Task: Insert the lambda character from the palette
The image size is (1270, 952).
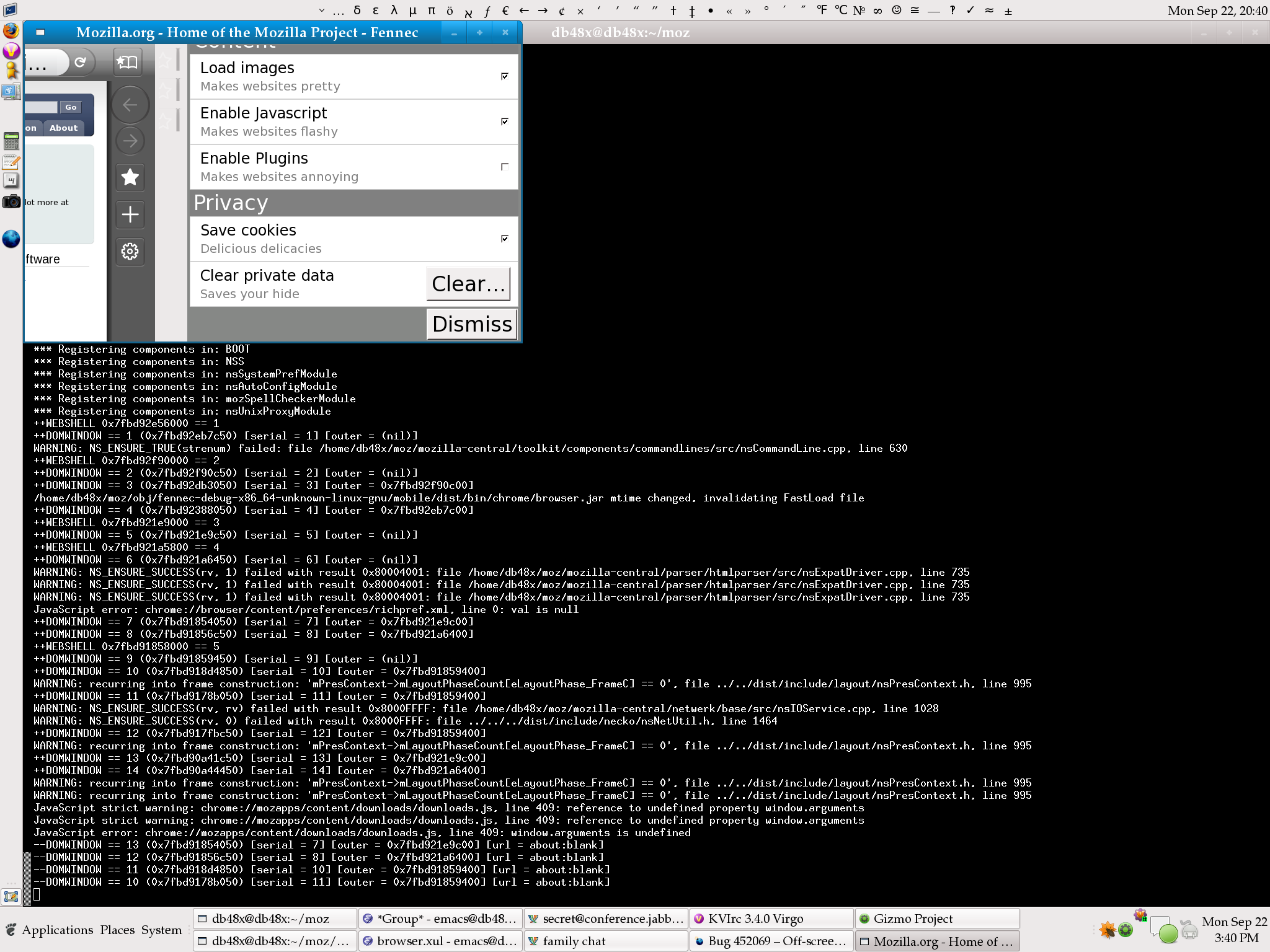Action: (394, 10)
